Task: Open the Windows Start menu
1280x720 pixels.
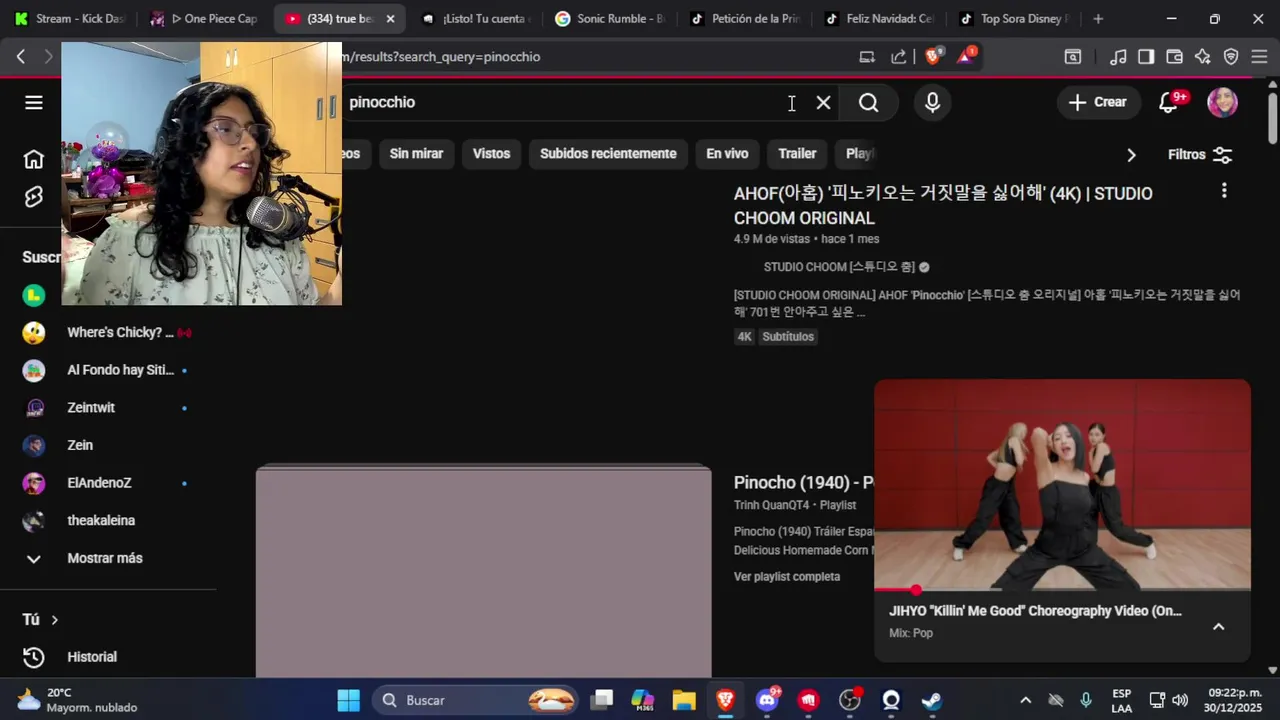Action: [348, 700]
